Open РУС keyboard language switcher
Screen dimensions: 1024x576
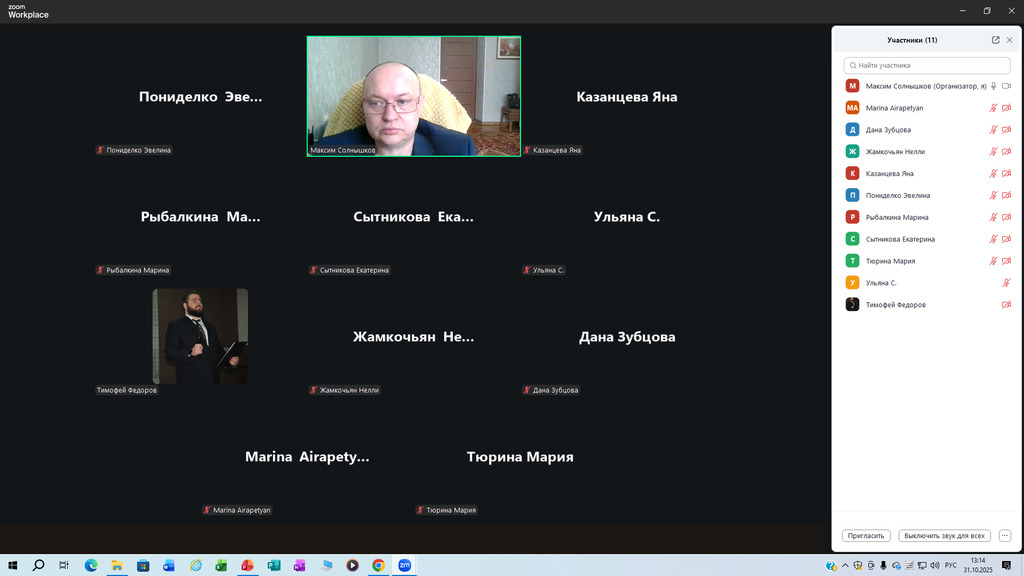coord(950,566)
